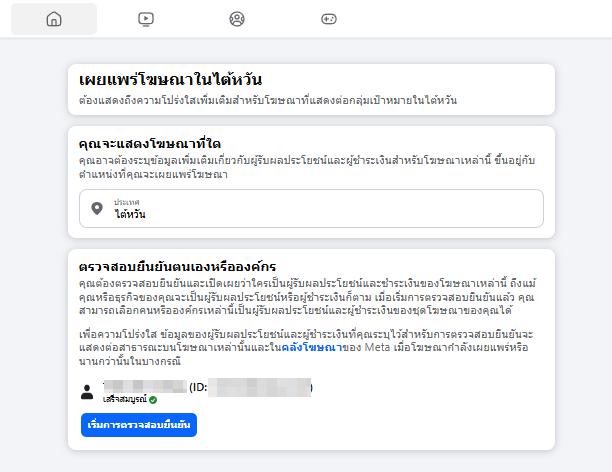This screenshot has height=472, width=612.
Task: Click the ประเทศ field label
Action: coord(126,201)
